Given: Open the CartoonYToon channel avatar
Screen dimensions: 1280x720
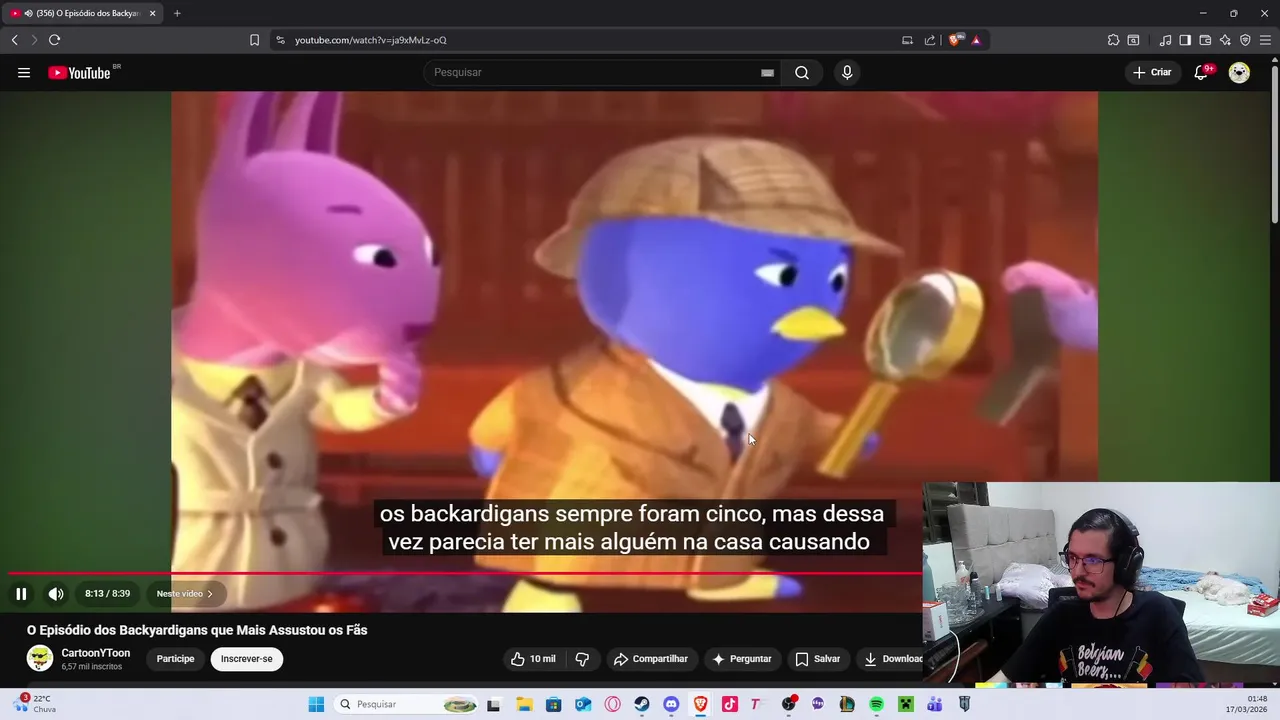Looking at the screenshot, I should 40,658.
